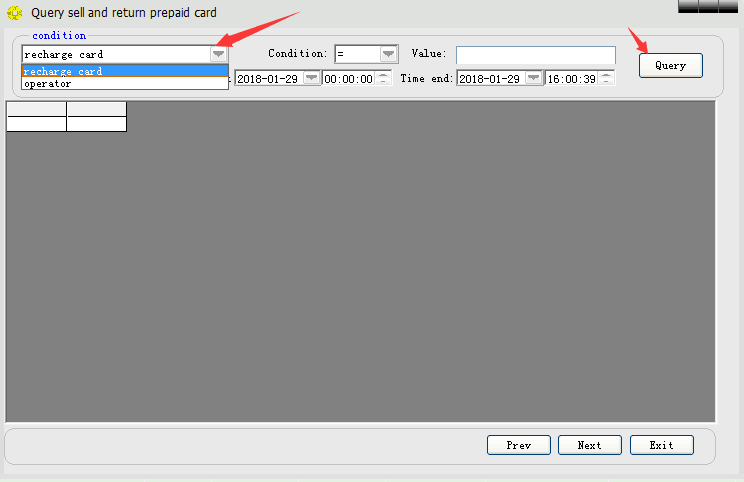
Task: Click the end time 16:00:39 field
Action: click(x=572, y=78)
